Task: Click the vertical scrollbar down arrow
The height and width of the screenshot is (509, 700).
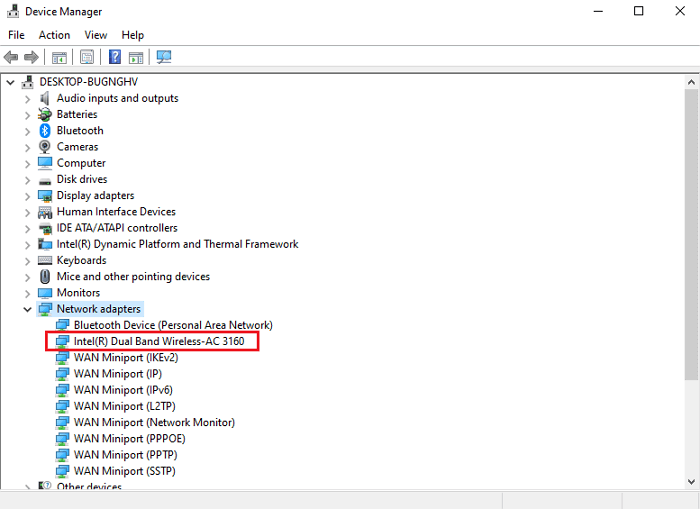Action: (x=691, y=482)
